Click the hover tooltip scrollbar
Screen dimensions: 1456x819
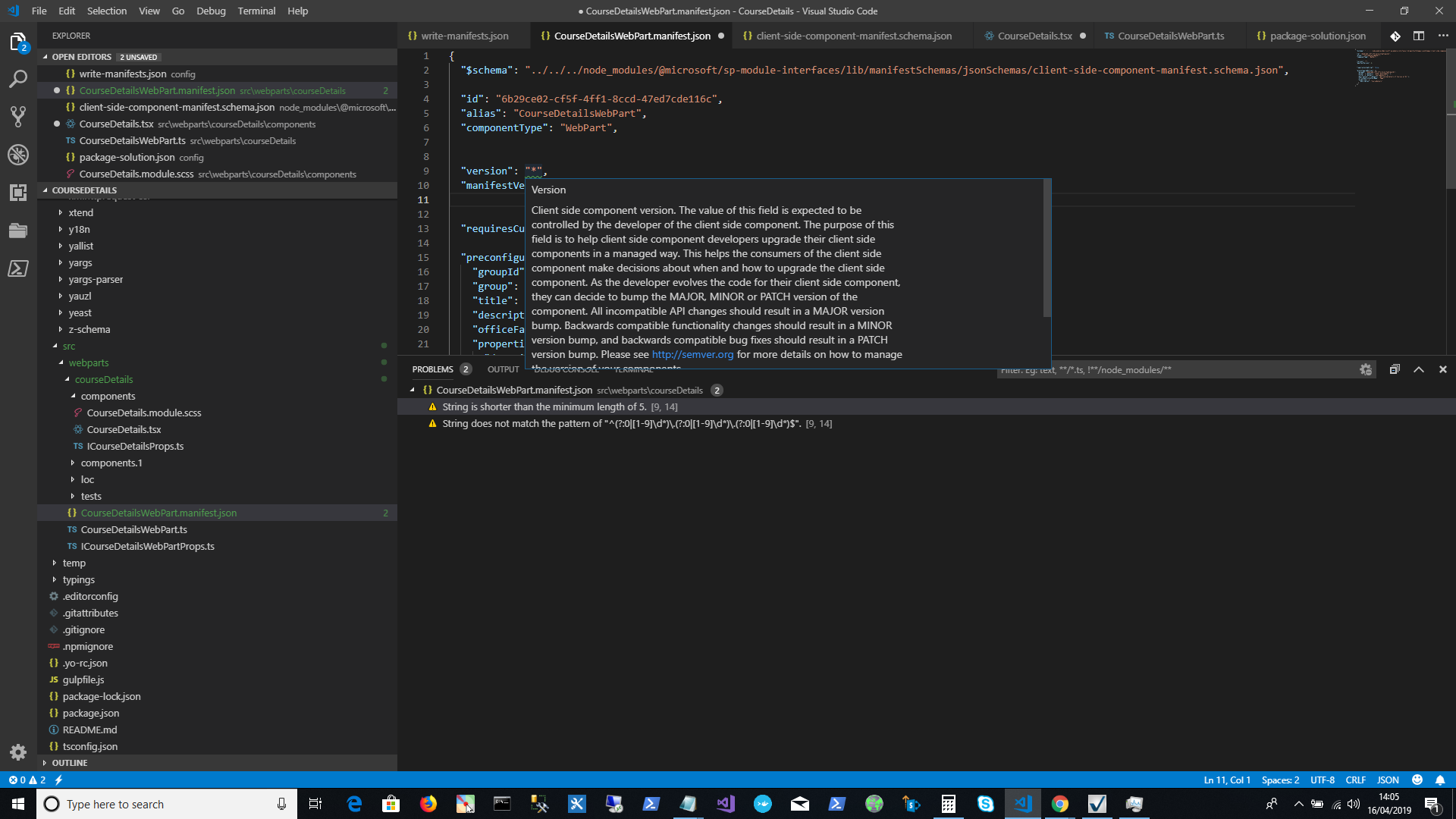[x=1047, y=249]
